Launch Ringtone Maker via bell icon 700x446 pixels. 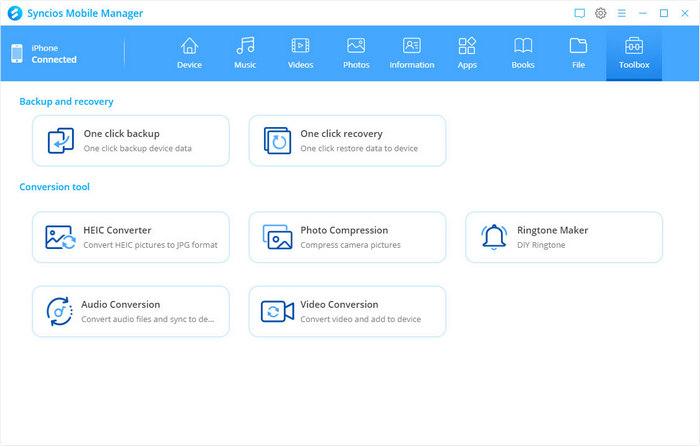(x=494, y=237)
